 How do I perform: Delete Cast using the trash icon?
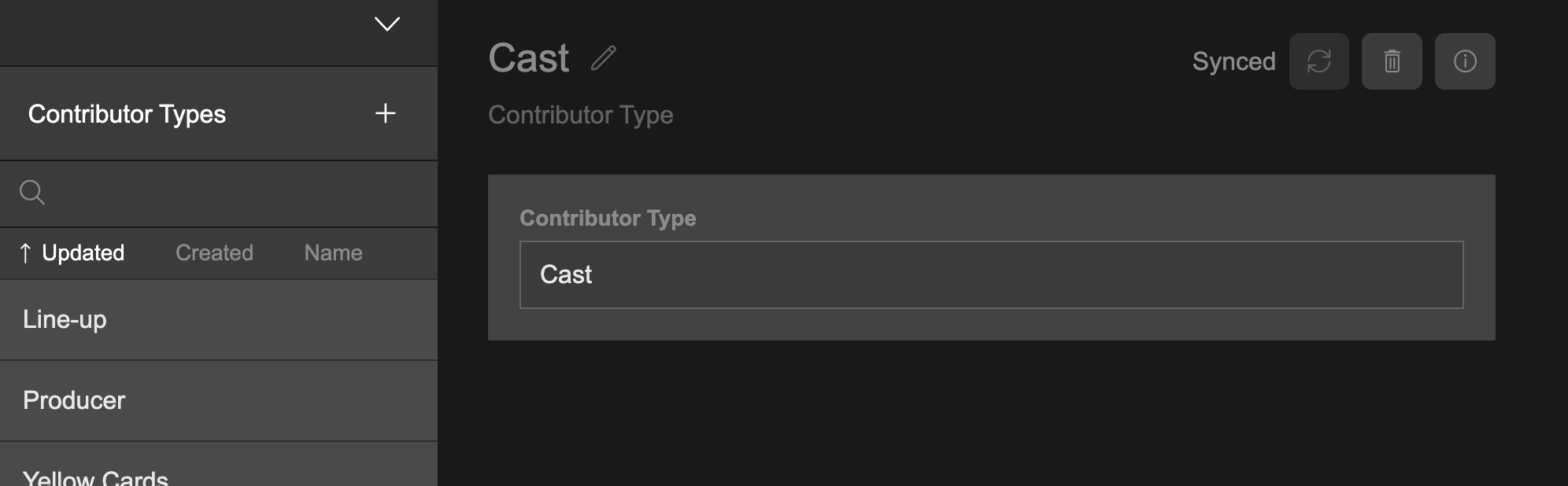[1392, 61]
